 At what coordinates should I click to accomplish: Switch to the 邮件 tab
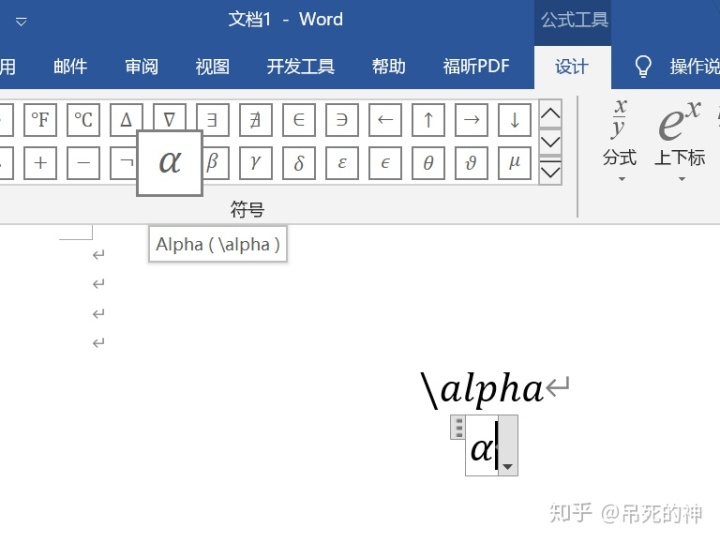70,67
